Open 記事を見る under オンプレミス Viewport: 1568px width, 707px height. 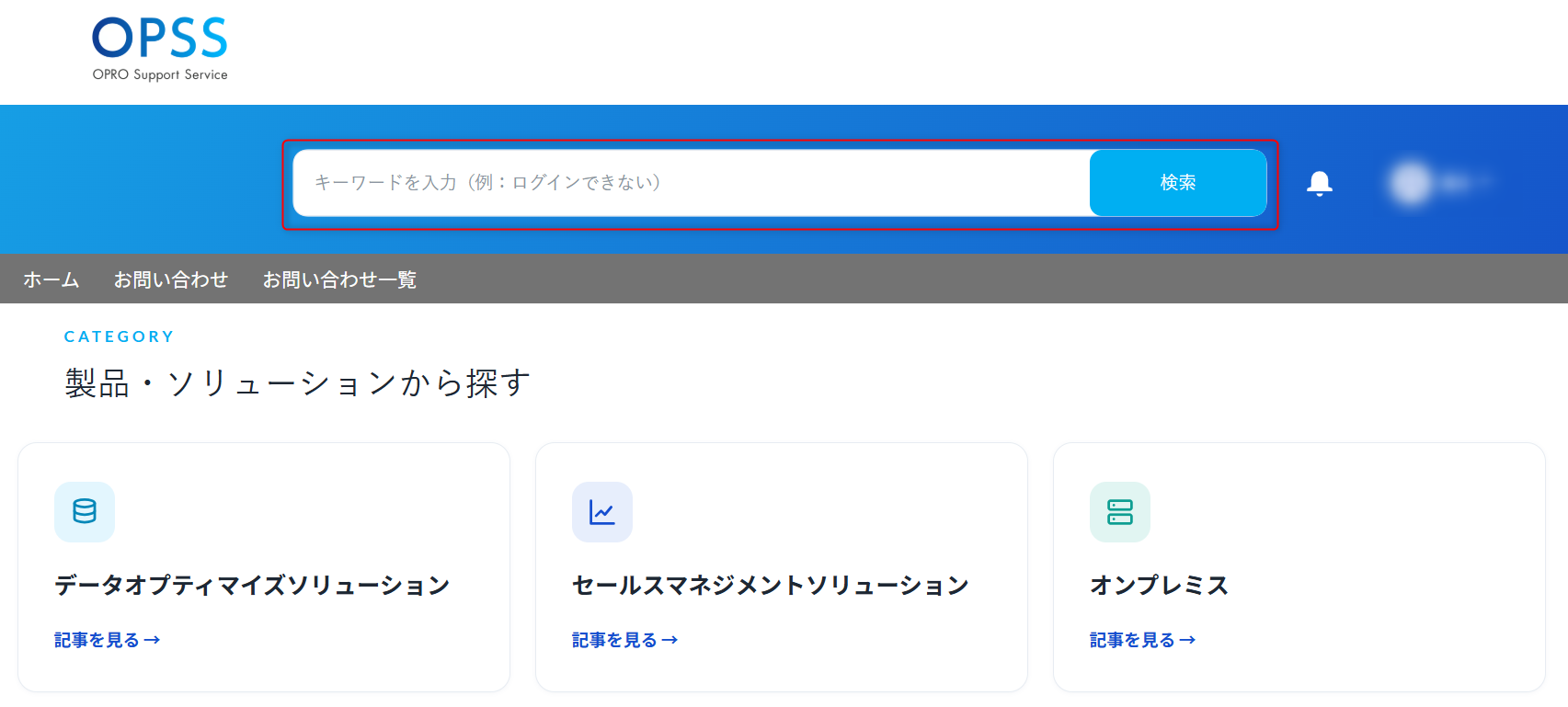(x=1143, y=640)
